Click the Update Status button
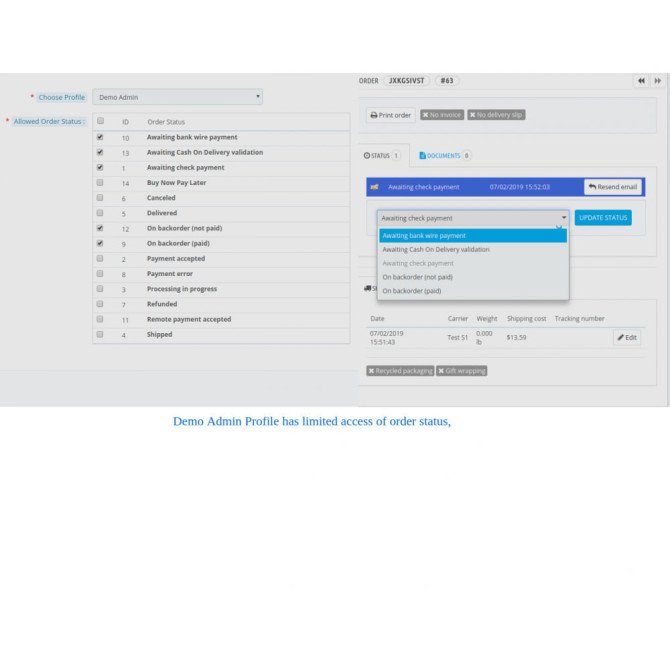The image size is (670, 670). click(603, 217)
